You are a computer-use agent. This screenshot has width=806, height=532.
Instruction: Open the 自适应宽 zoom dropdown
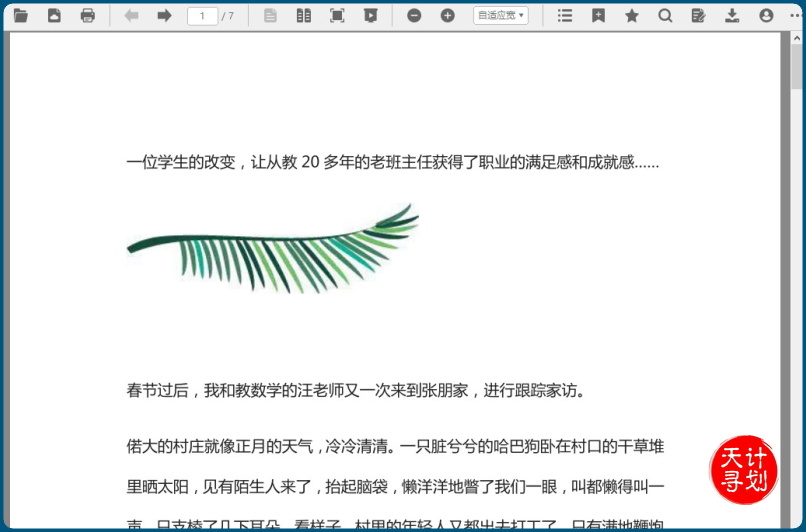pos(501,15)
